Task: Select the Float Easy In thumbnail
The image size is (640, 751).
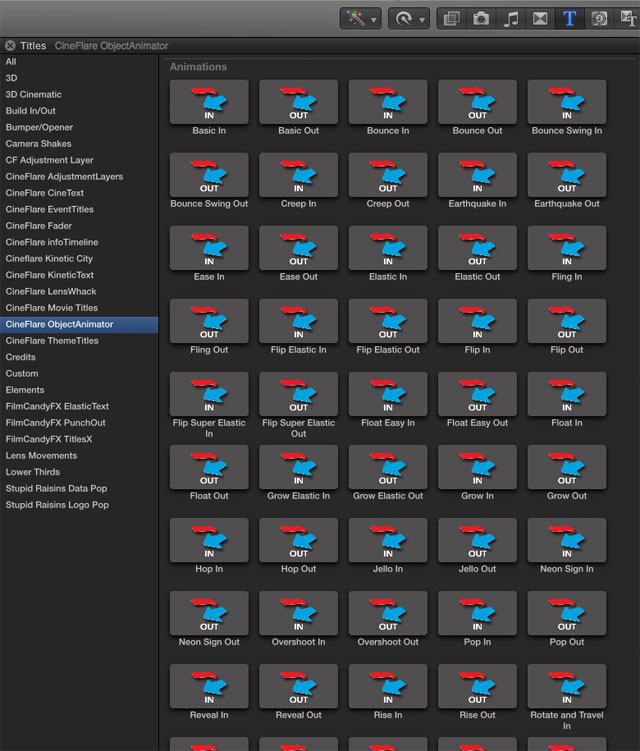Action: [388, 394]
